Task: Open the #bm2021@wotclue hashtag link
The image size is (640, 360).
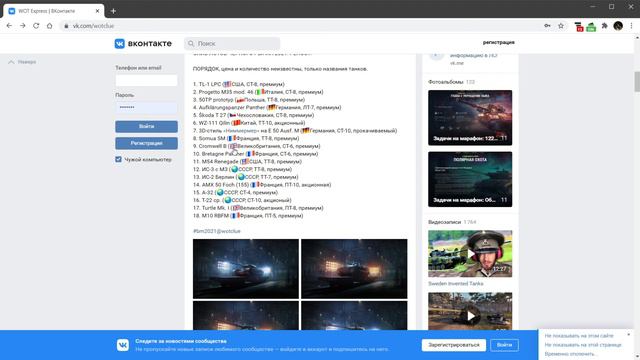Action: click(217, 231)
